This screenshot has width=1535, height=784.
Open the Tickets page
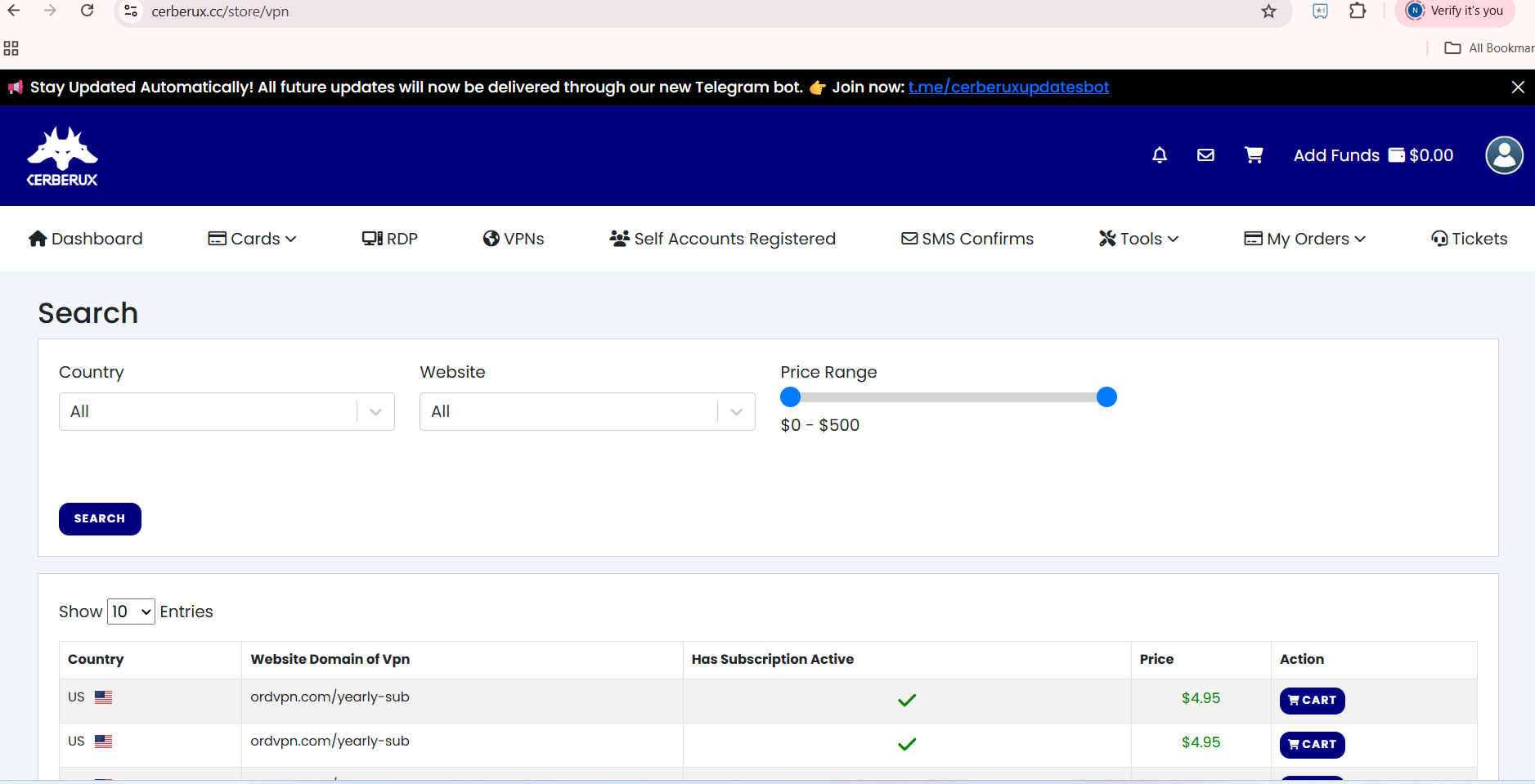[1470, 239]
